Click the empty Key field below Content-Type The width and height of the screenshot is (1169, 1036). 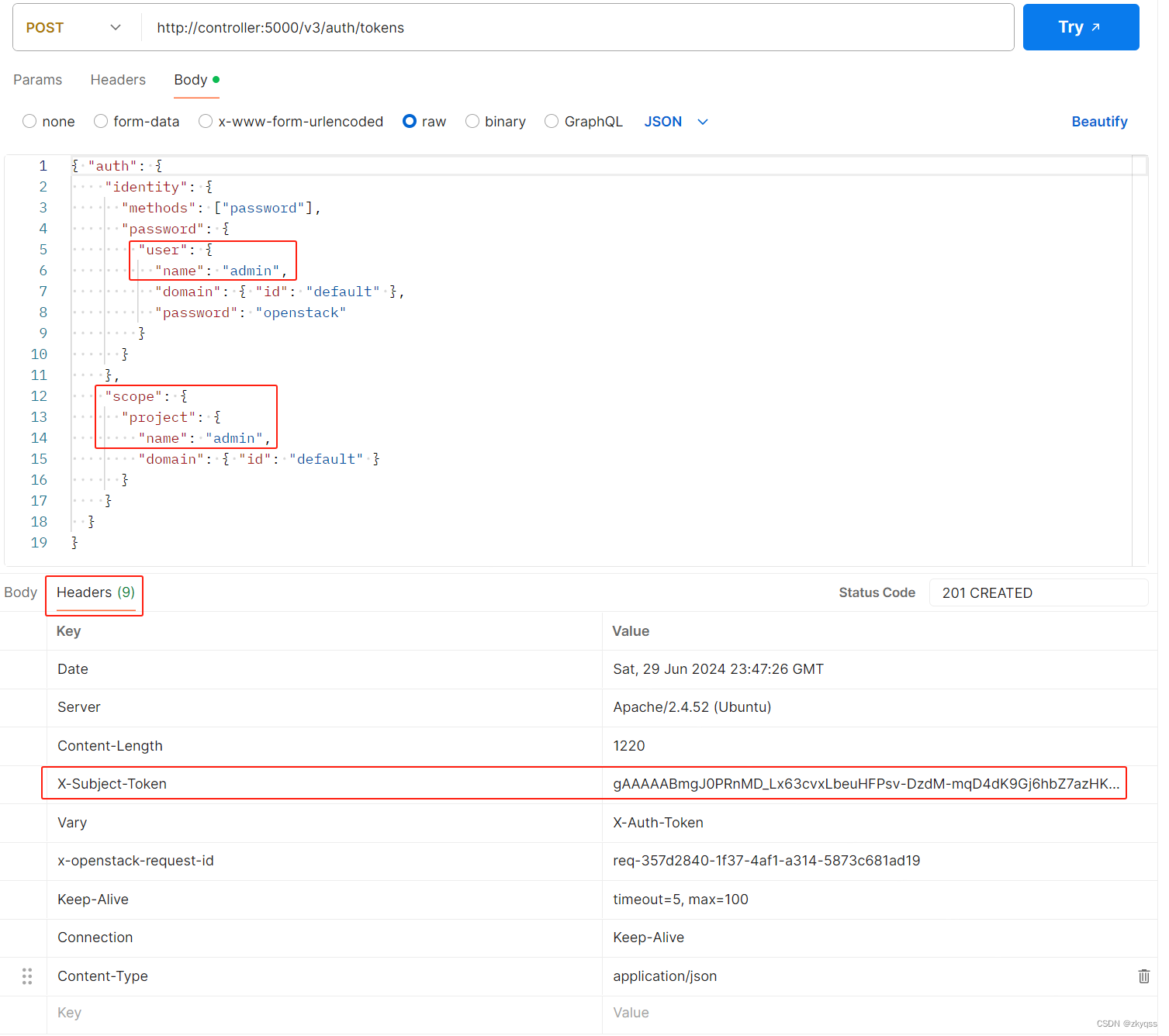[x=233, y=1013]
